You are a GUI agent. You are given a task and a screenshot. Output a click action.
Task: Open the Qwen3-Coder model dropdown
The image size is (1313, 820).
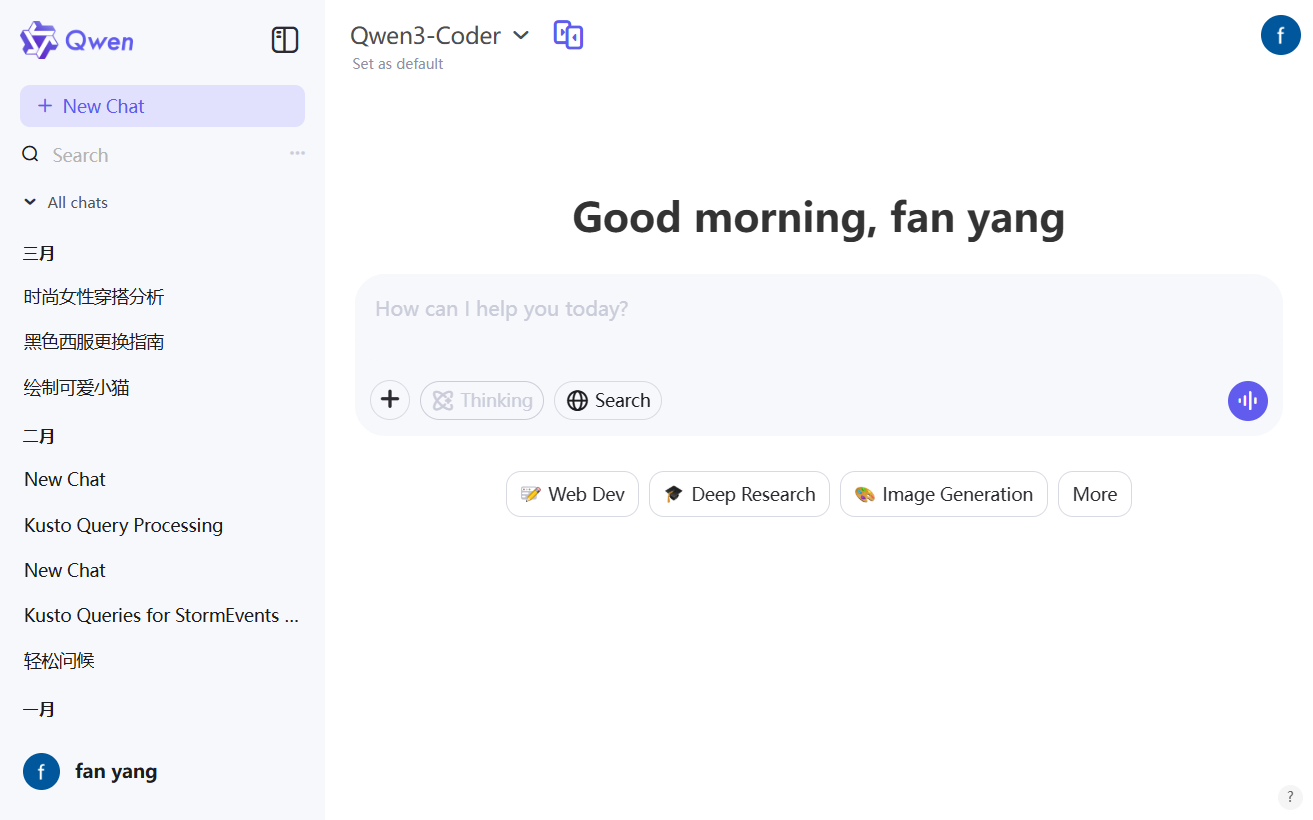coord(440,35)
